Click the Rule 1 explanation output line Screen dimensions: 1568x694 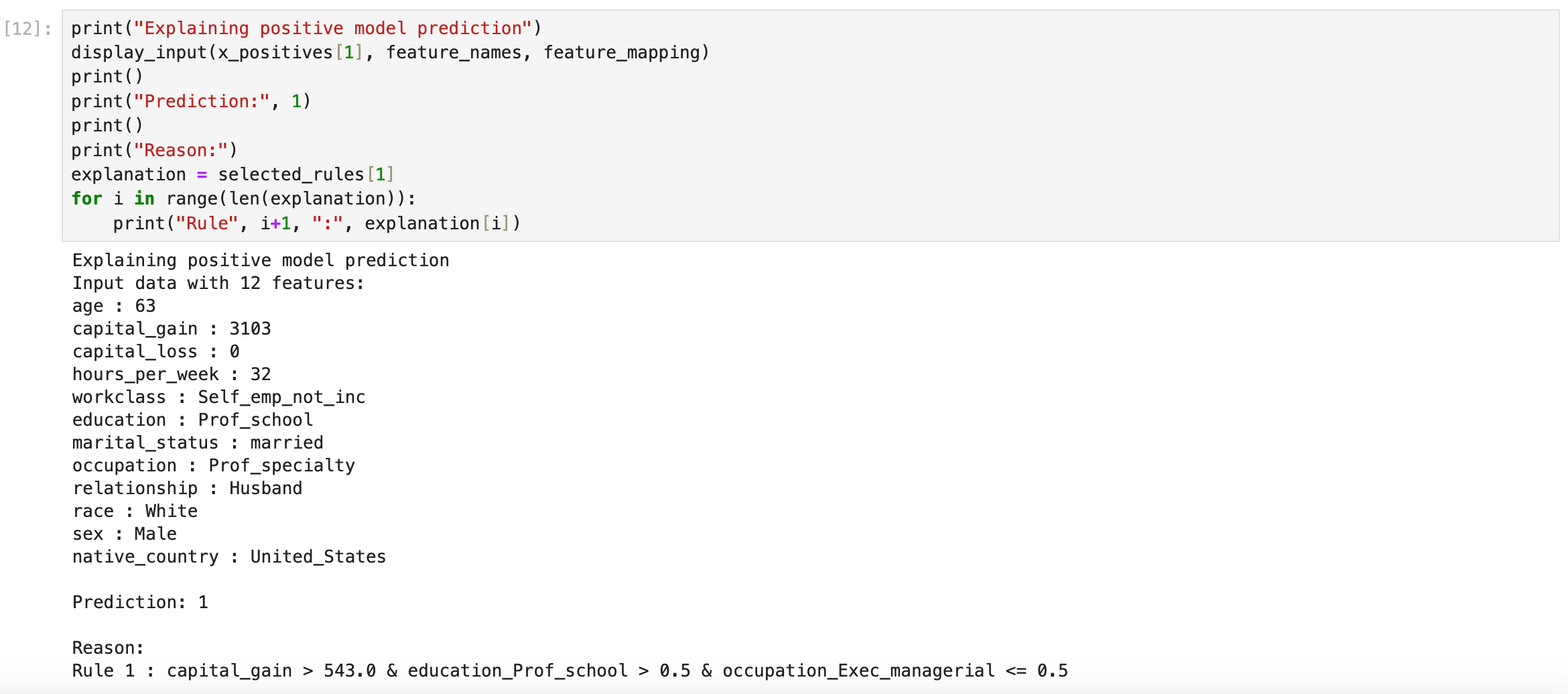tap(570, 671)
